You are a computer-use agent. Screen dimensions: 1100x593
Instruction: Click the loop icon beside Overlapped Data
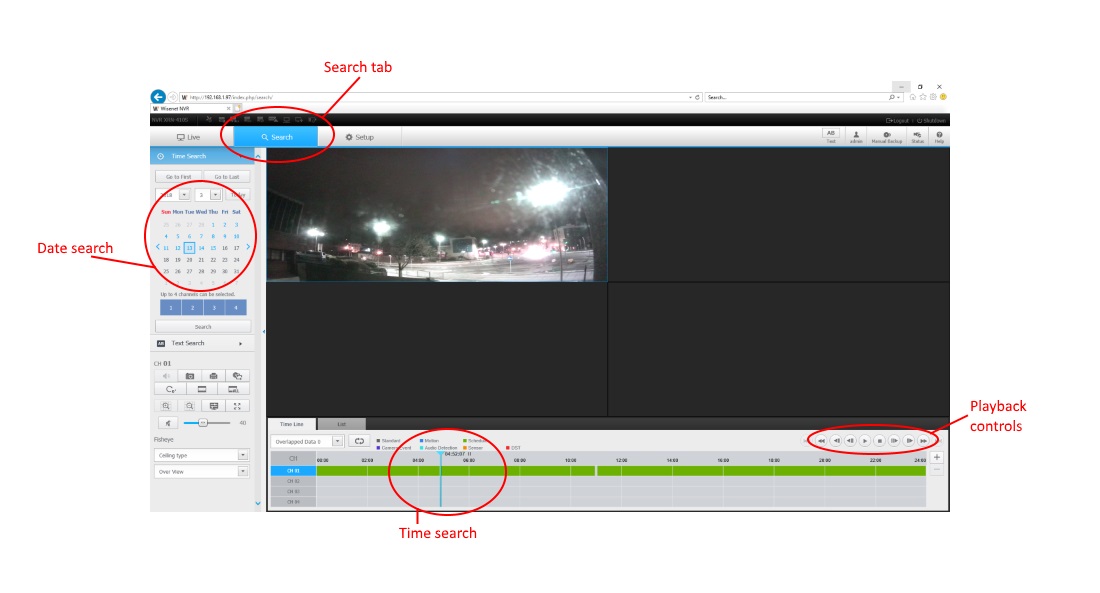coord(360,441)
